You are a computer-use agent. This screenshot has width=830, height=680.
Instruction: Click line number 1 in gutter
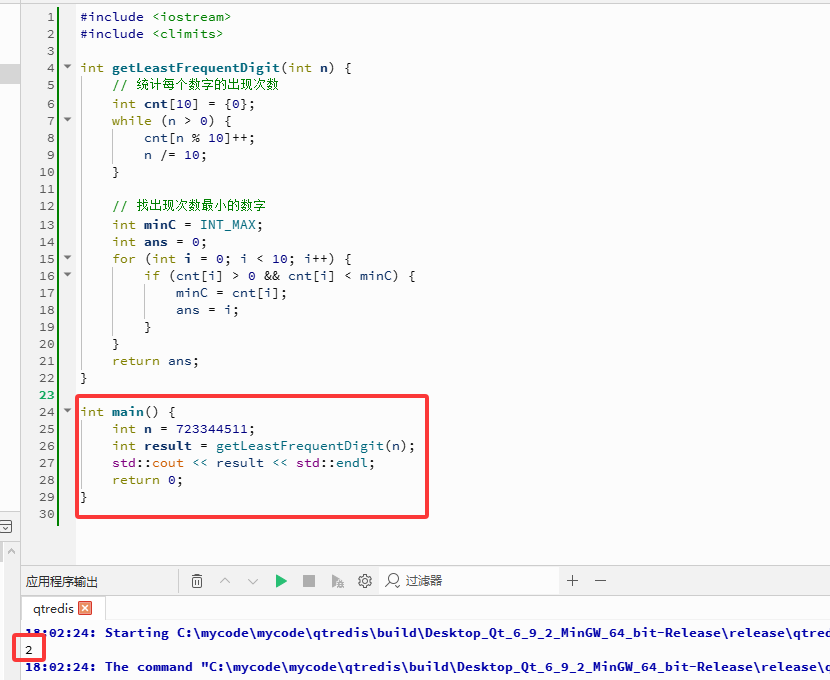click(x=50, y=17)
